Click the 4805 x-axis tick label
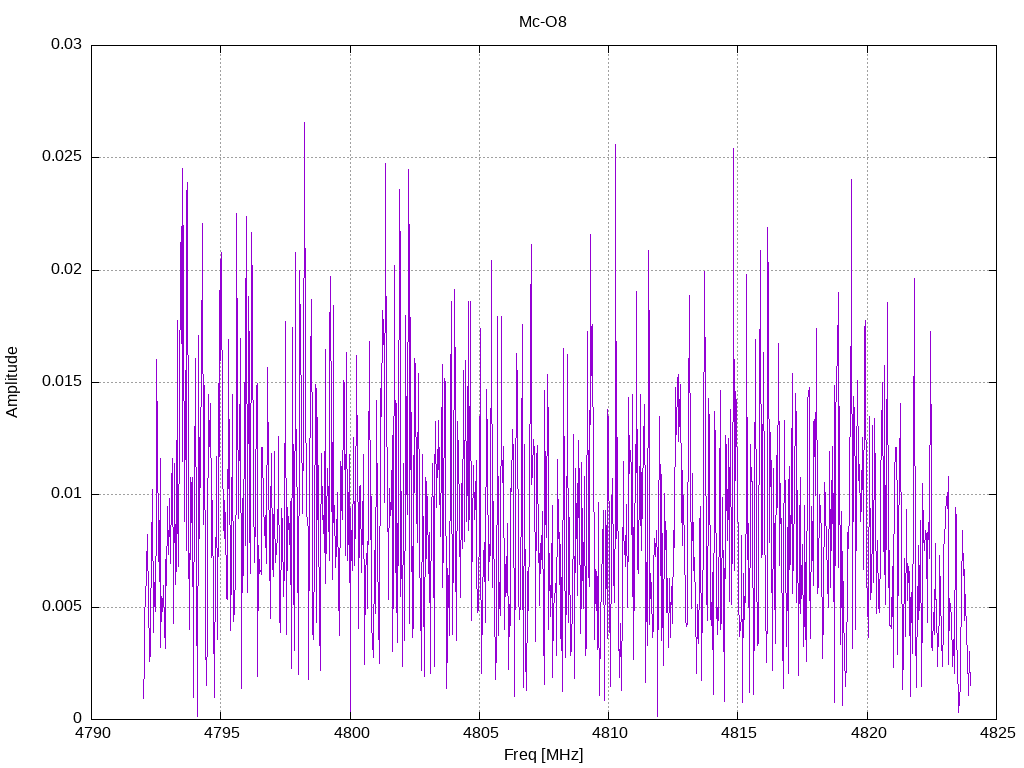This screenshot has width=1024, height=768. [480, 733]
